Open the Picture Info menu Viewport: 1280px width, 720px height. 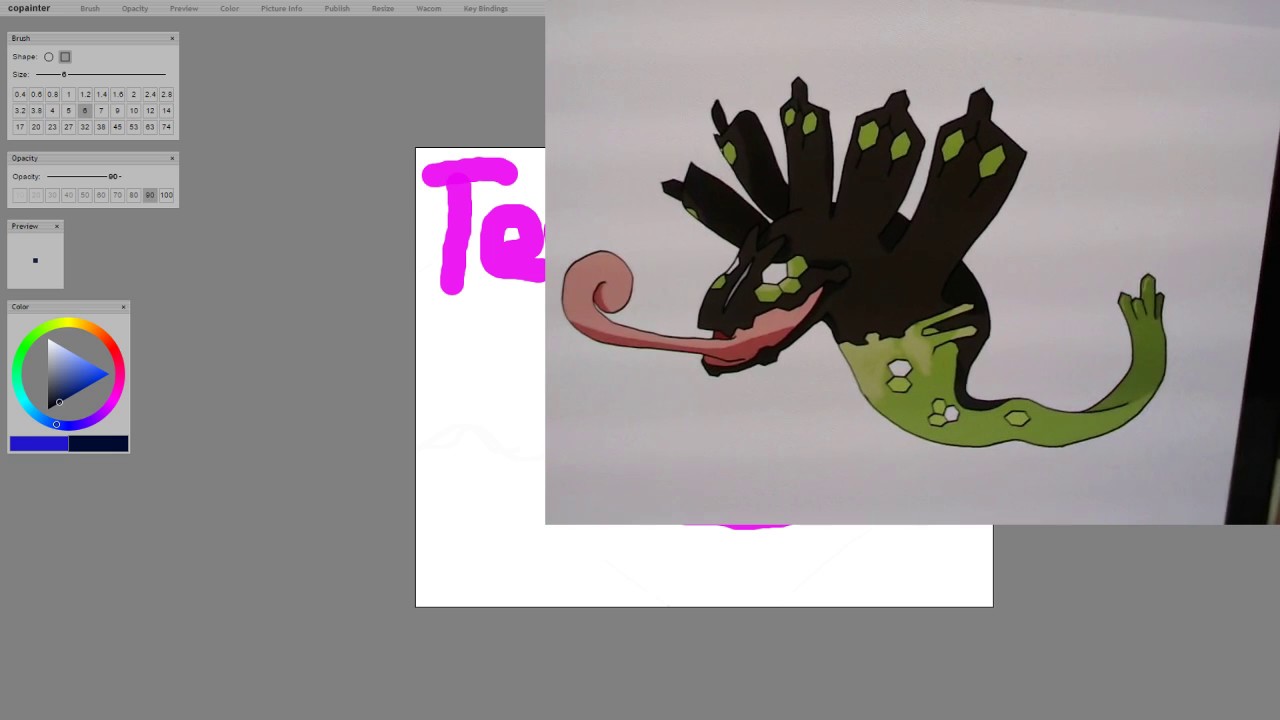(282, 8)
